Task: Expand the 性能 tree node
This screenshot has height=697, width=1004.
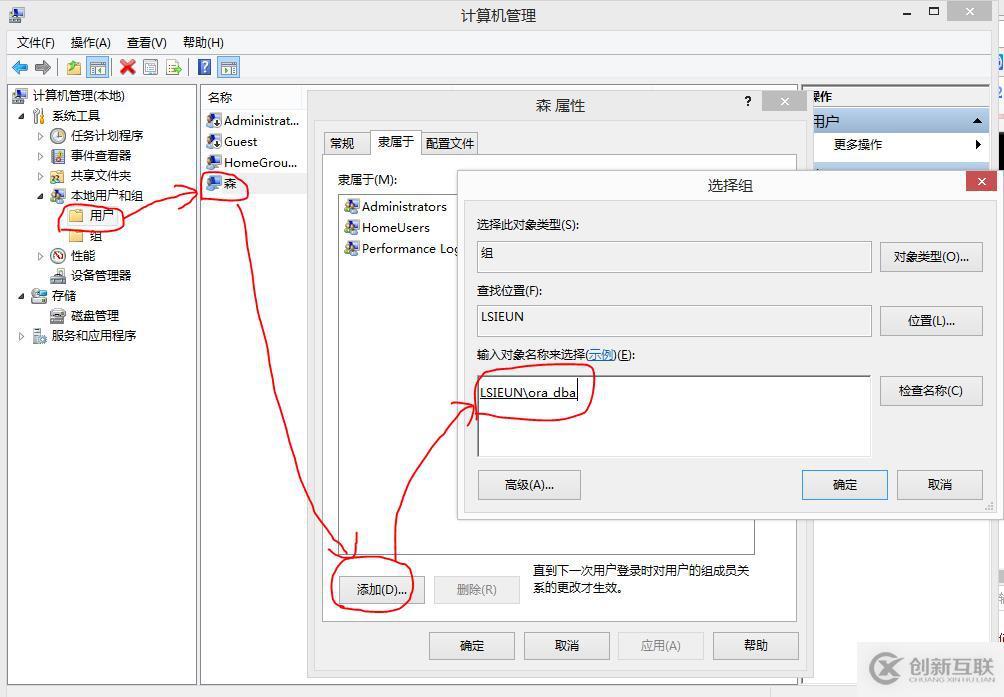Action: click(x=40, y=256)
